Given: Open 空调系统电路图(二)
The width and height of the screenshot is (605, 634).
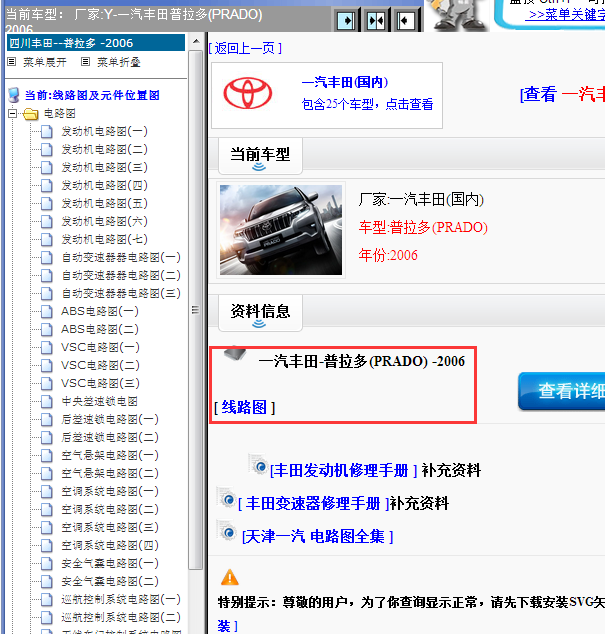Looking at the screenshot, I should [x=110, y=509].
